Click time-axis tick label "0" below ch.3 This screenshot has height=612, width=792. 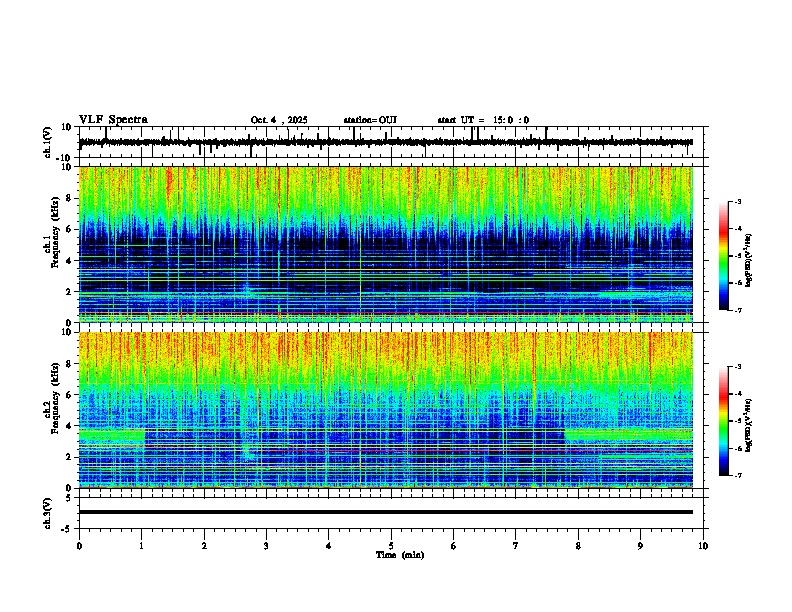(79, 546)
